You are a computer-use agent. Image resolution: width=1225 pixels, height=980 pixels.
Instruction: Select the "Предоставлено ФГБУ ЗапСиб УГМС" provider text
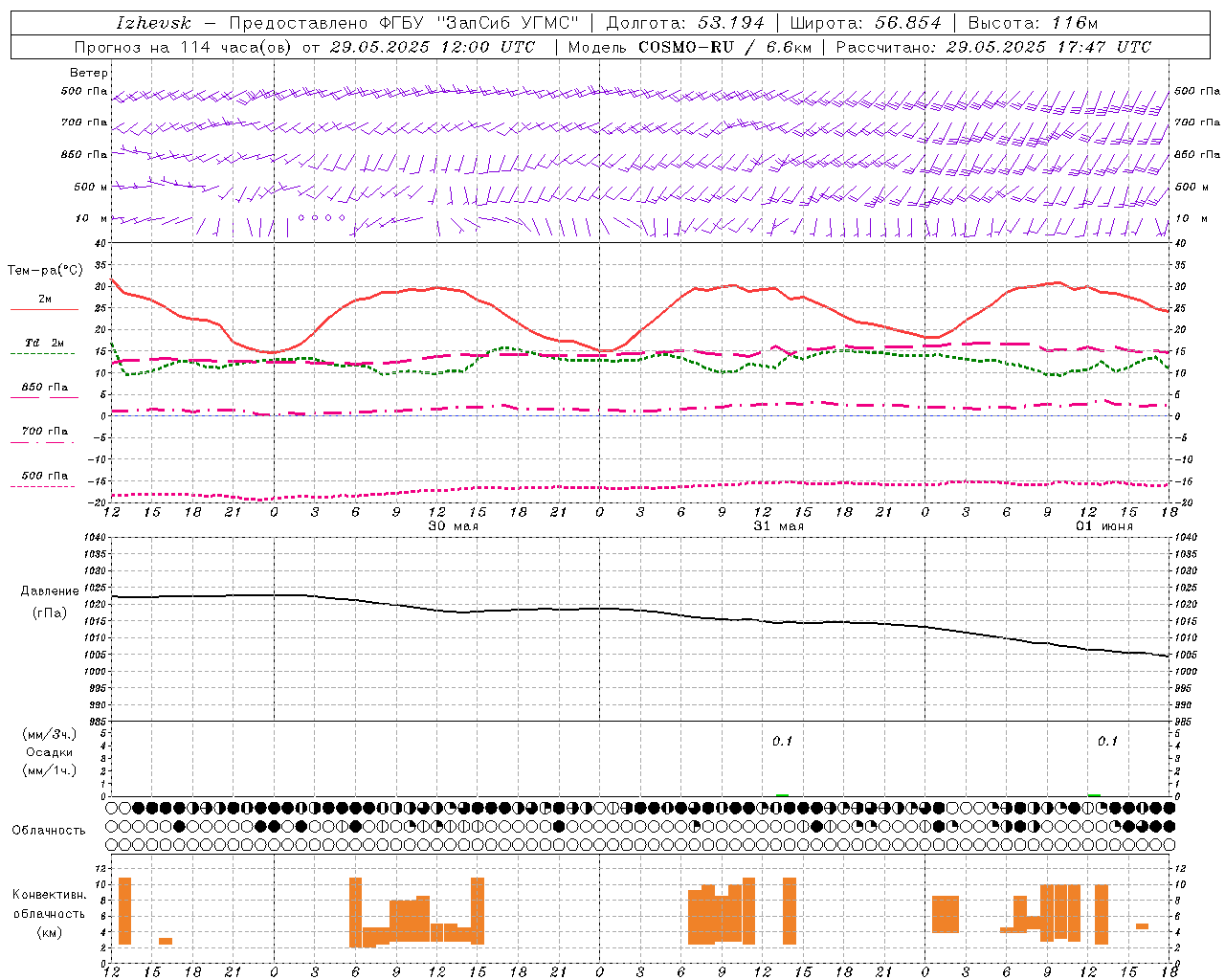point(404,23)
